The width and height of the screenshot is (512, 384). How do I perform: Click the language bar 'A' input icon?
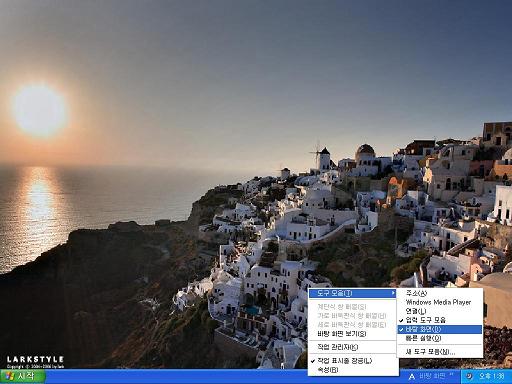click(412, 377)
